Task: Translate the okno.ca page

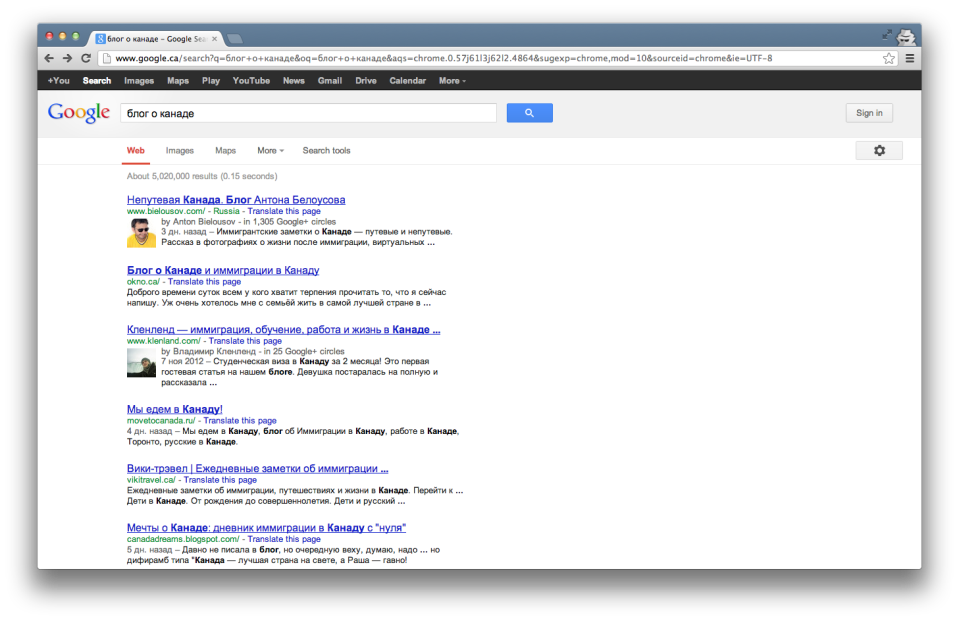Action: point(204,281)
